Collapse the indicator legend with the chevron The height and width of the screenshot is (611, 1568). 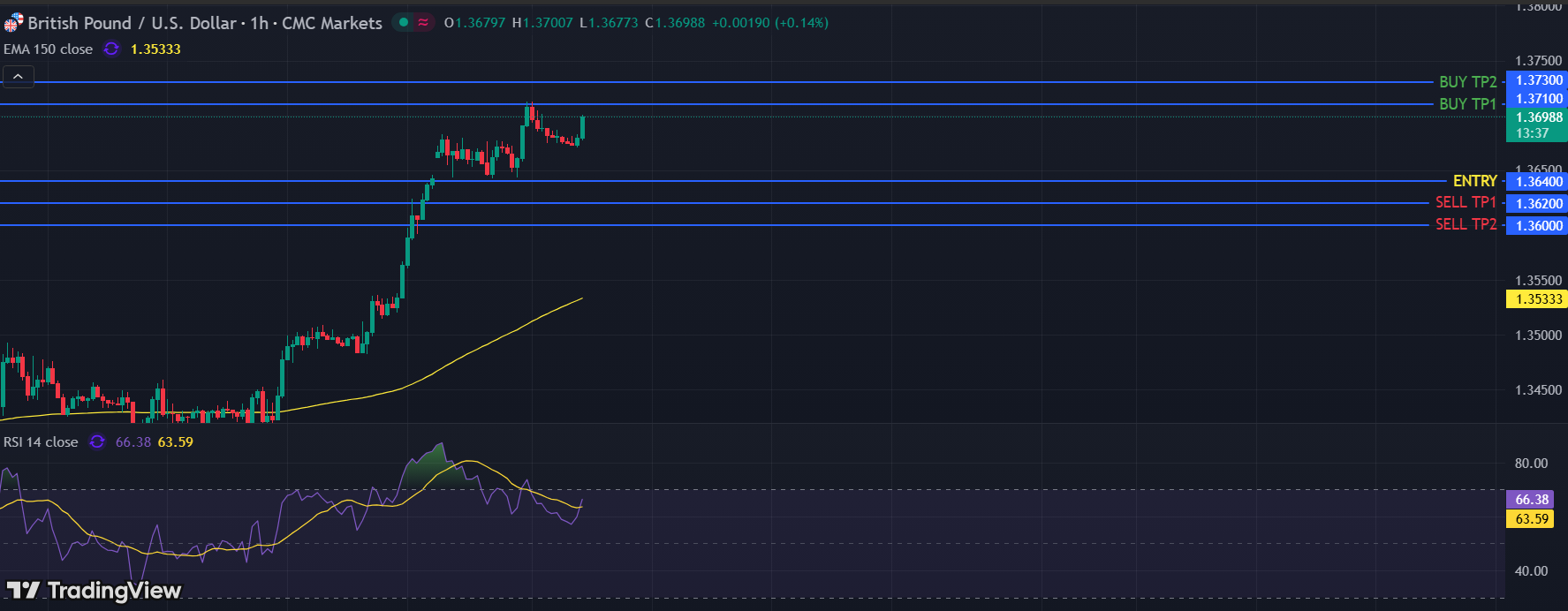pyautogui.click(x=18, y=77)
